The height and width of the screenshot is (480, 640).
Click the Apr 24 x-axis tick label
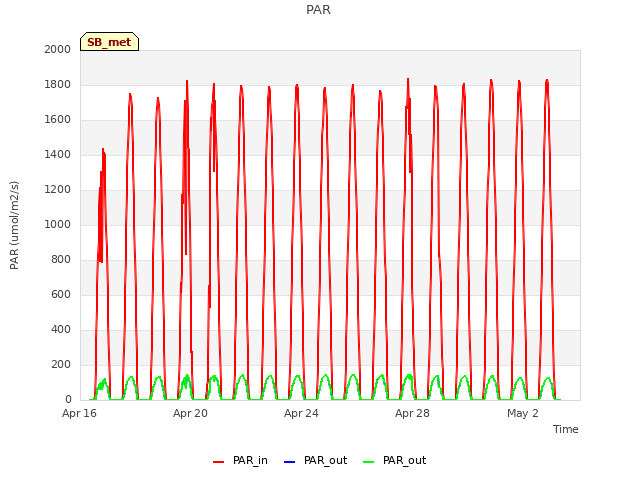point(301,413)
